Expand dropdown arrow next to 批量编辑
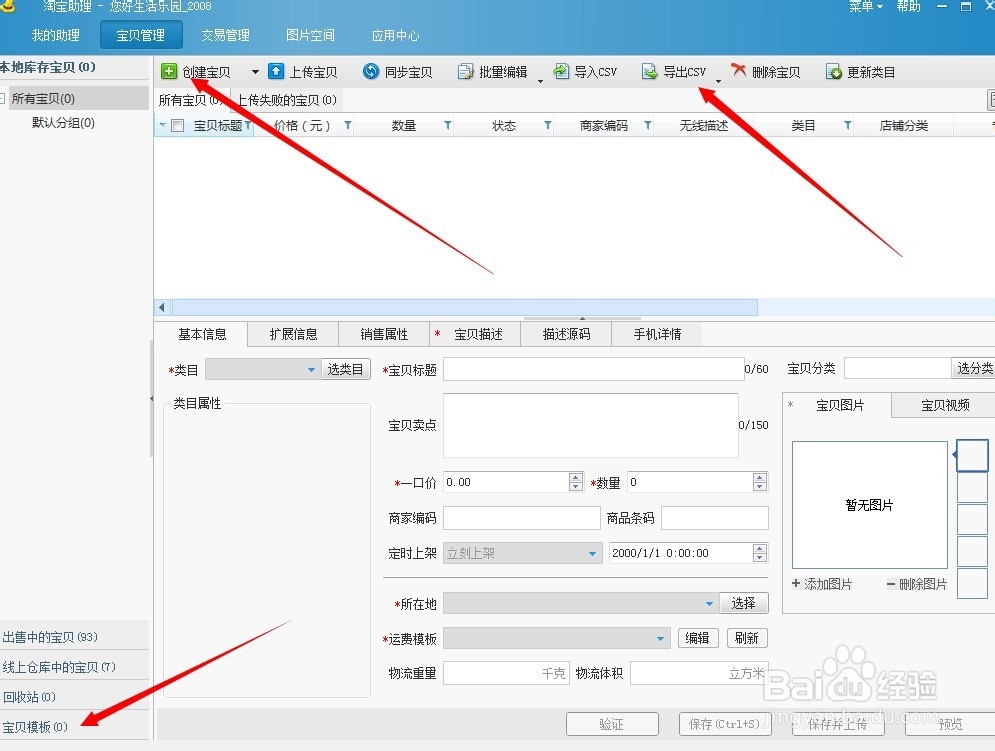This screenshot has height=751, width=995. (540, 81)
